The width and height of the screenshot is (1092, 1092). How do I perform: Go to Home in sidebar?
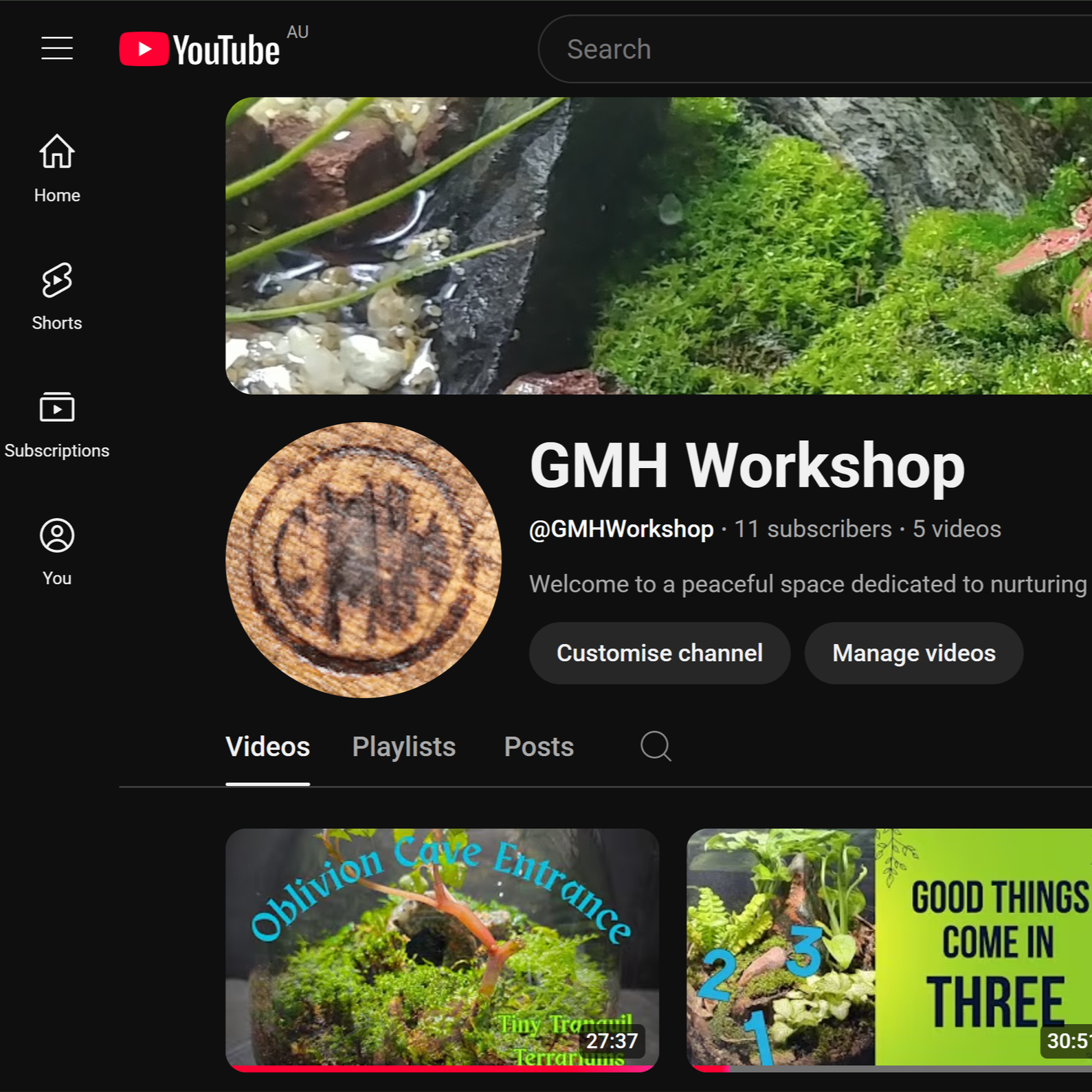click(57, 169)
